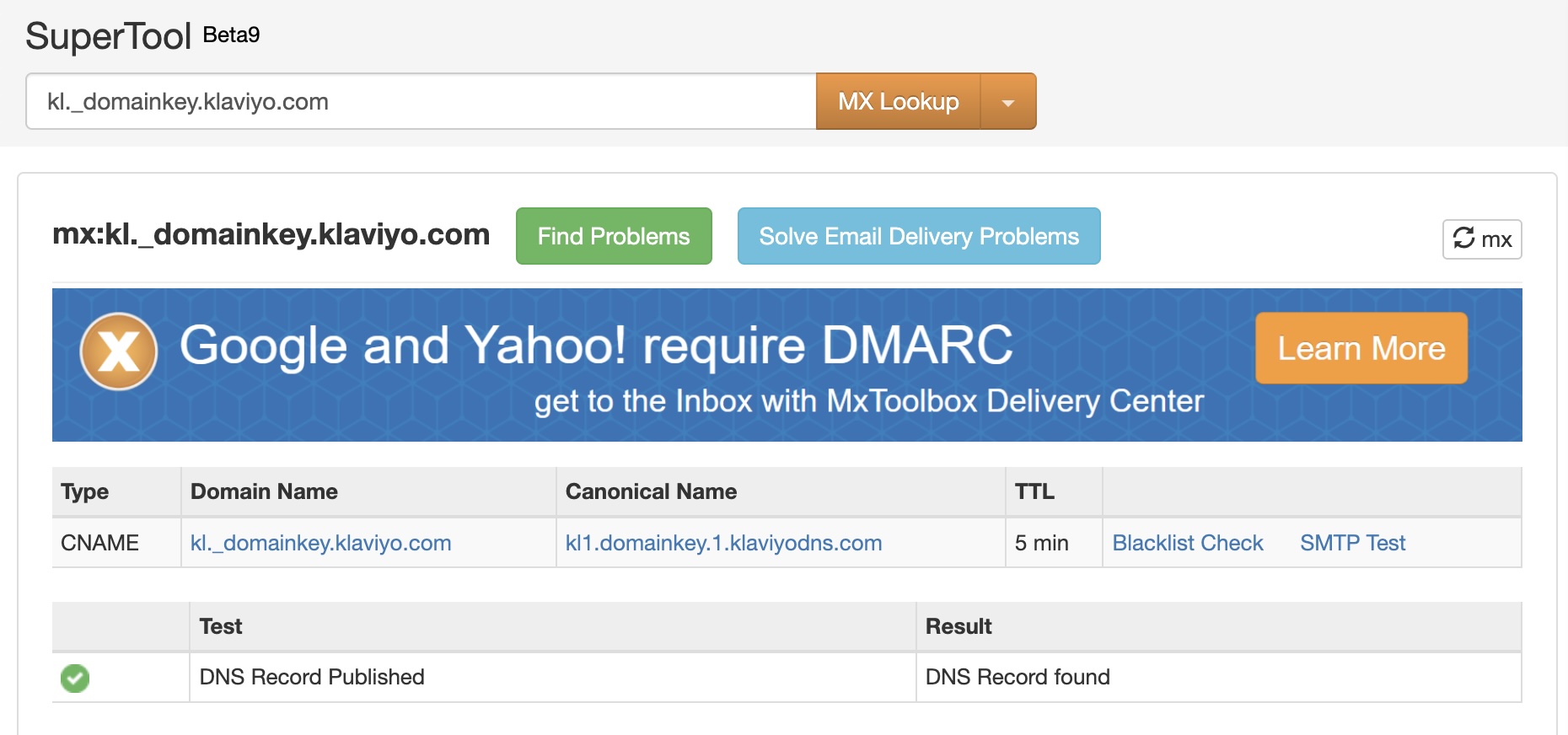
Task: Click the Domain Name column header
Action: [x=264, y=491]
